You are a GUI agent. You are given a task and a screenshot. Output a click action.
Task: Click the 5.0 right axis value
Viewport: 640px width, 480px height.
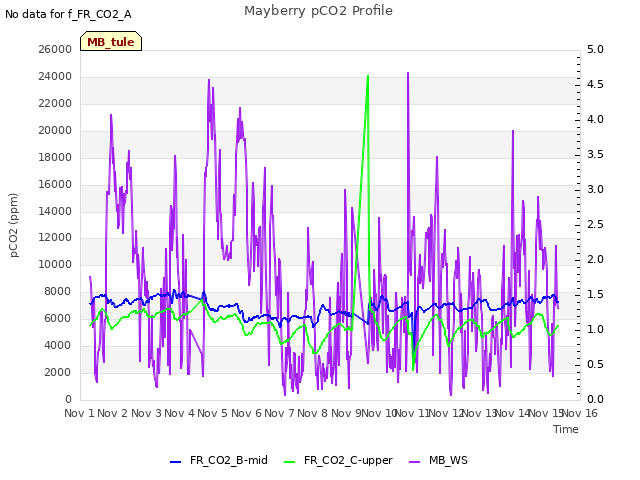[595, 49]
